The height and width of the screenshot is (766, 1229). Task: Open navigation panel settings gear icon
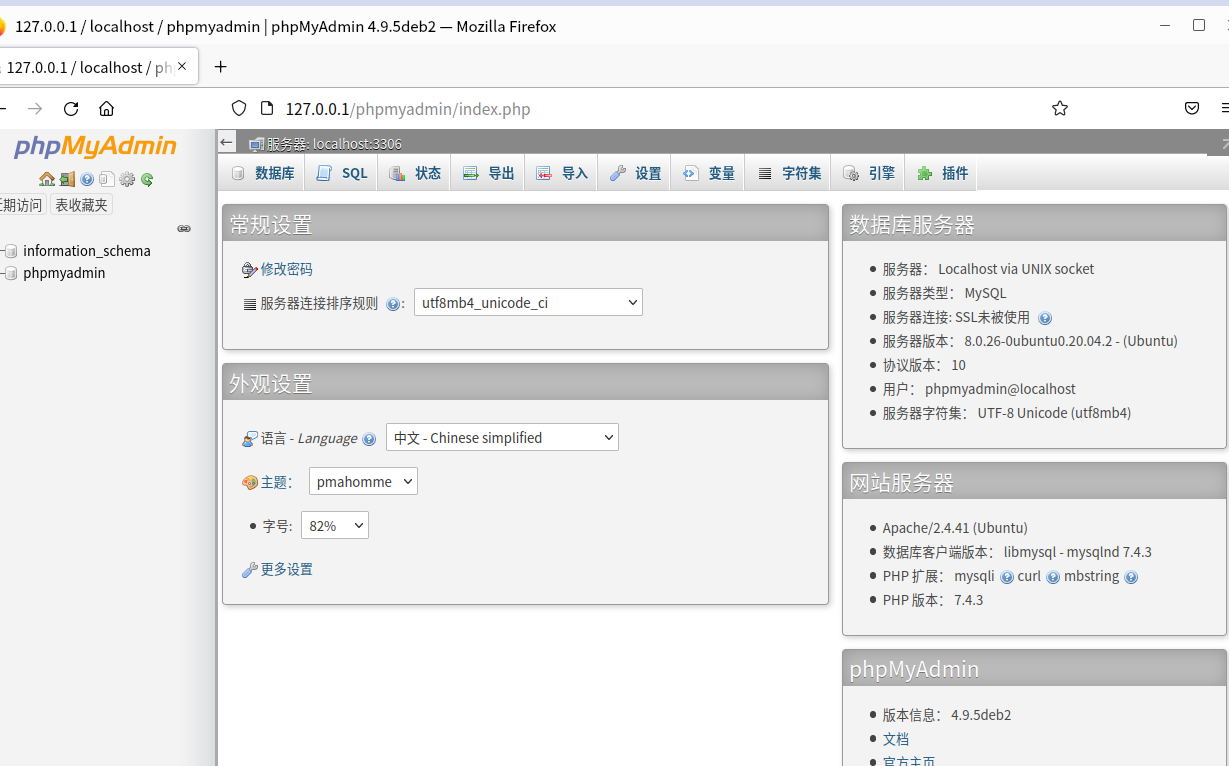(127, 180)
